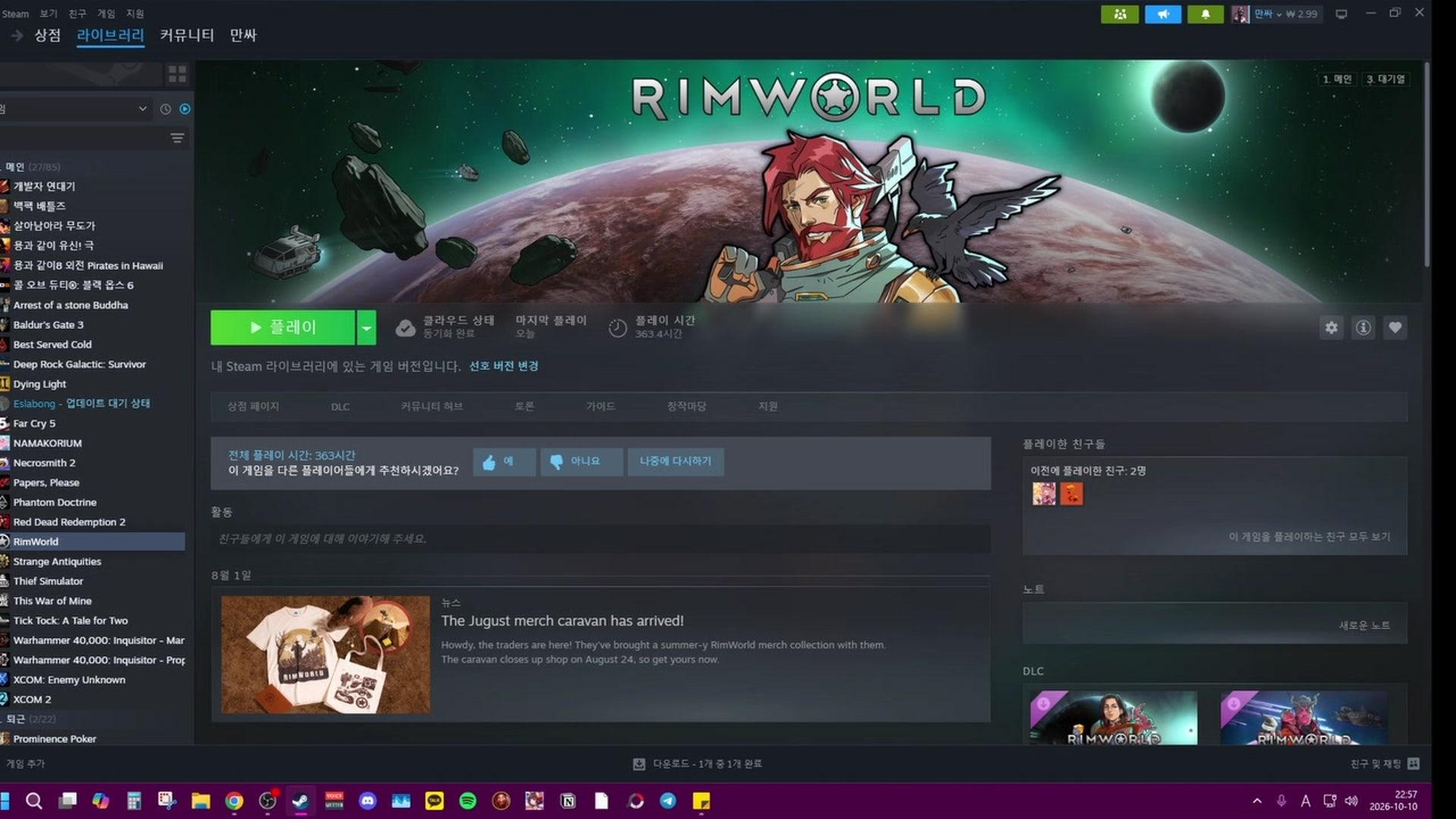Toggle ready-to-play filter icon in library
Image resolution: width=1456 pixels, height=819 pixels.
[185, 109]
